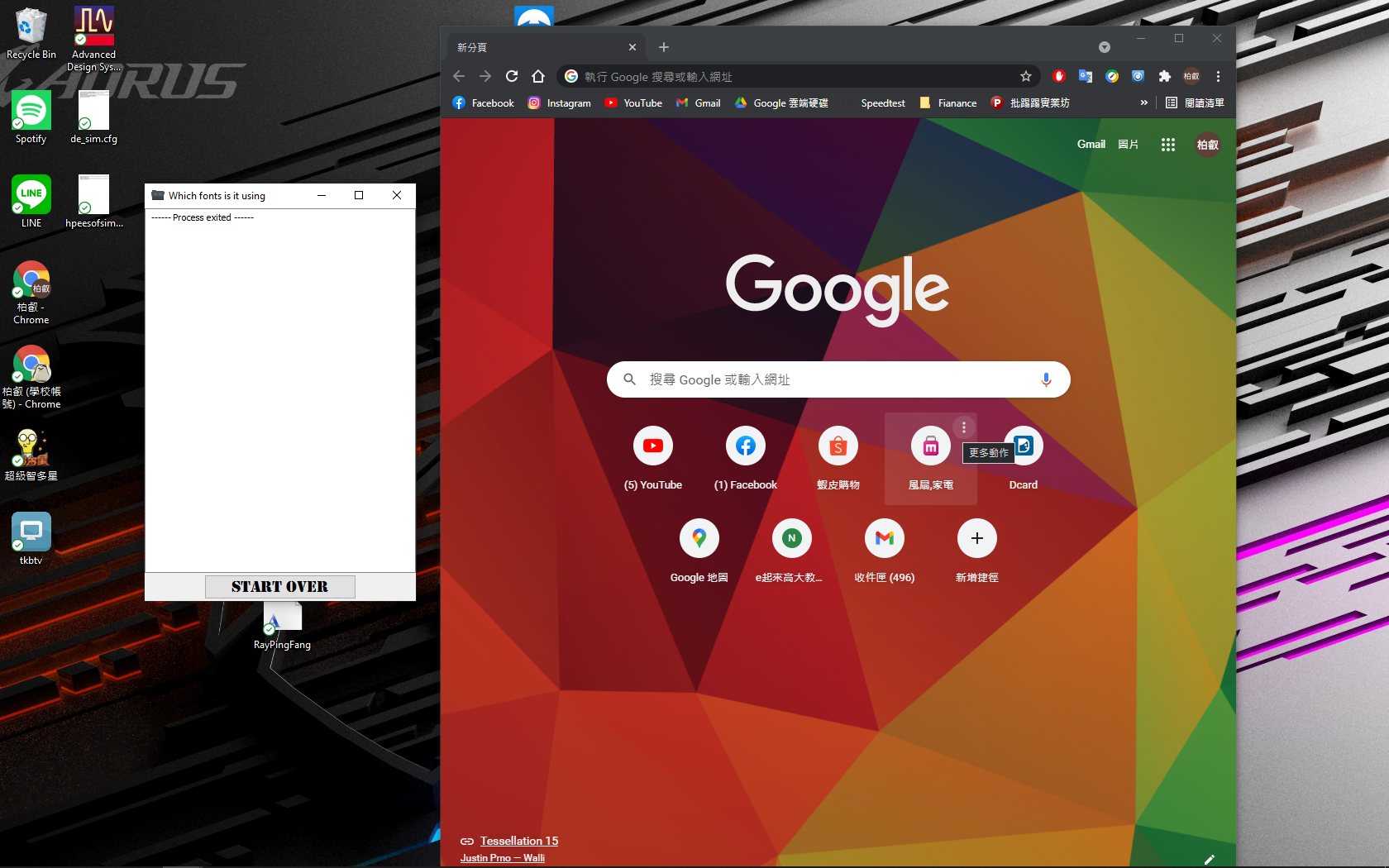Open the Tessellation 15 wallpaper link
1389x868 pixels.
(x=519, y=841)
